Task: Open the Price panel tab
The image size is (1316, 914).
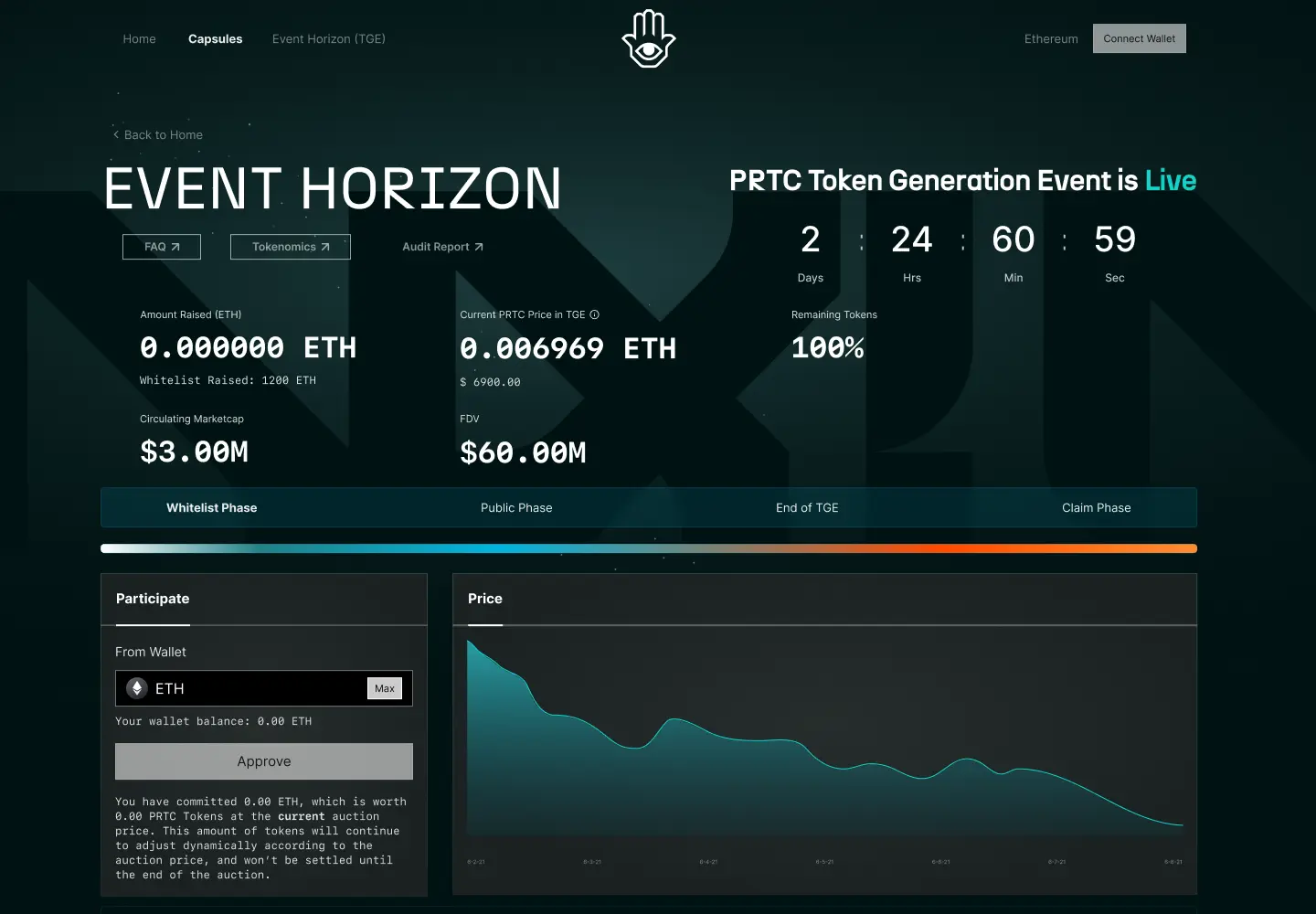Action: coord(485,599)
